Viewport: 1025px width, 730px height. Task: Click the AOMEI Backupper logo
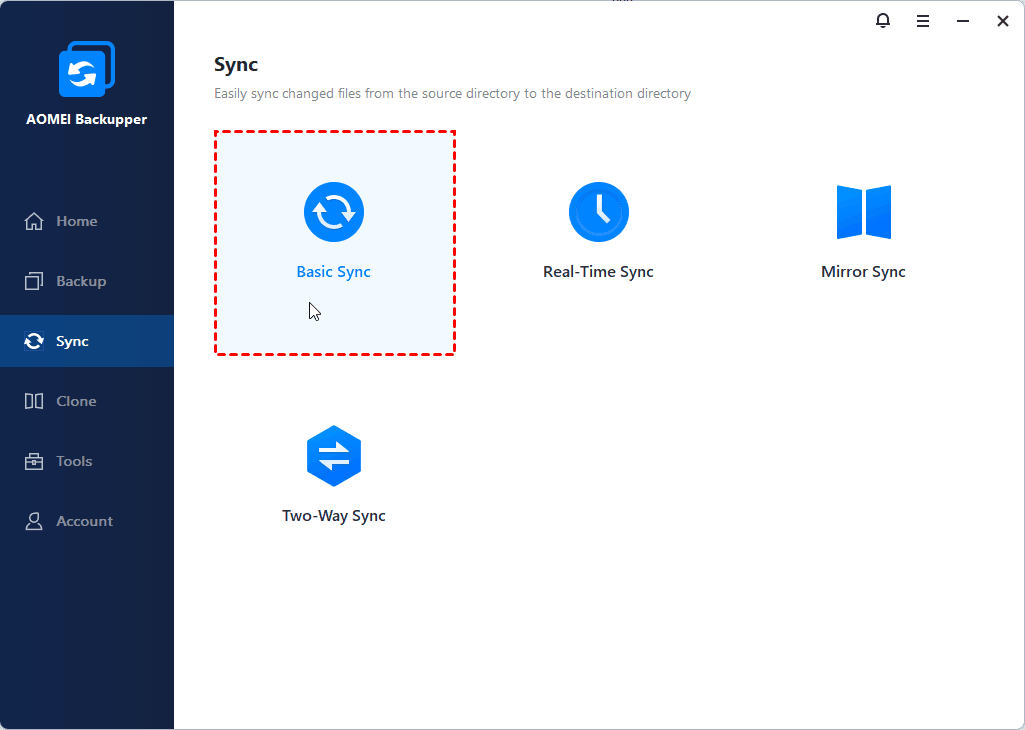coord(86,70)
